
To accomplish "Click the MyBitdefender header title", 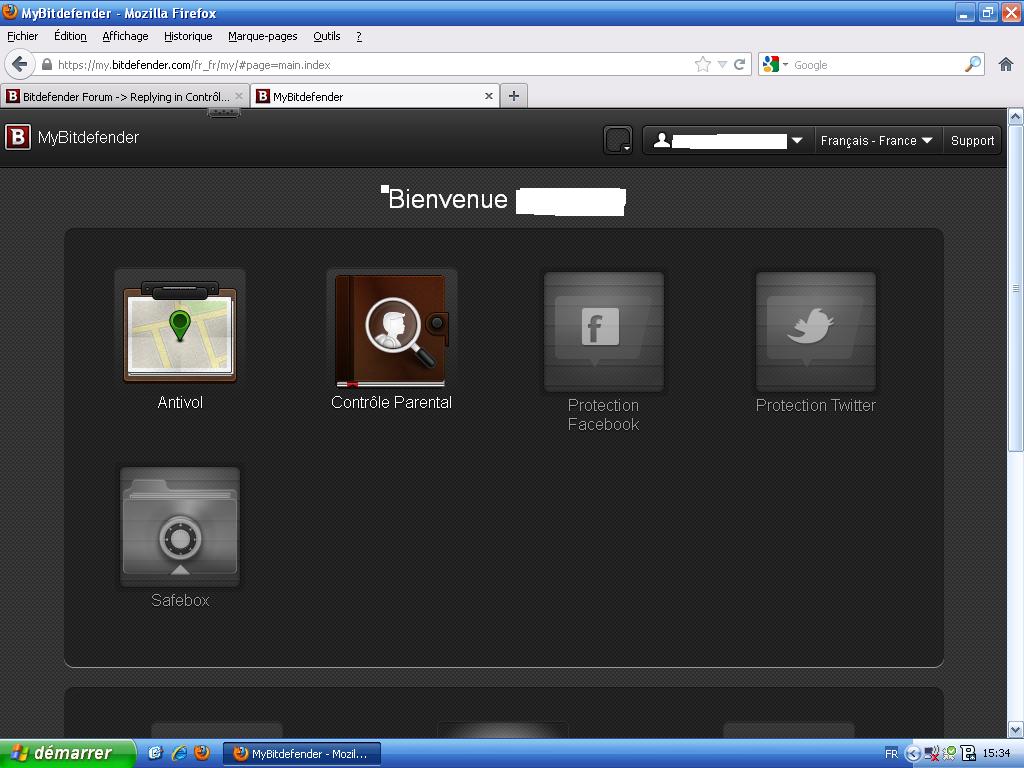I will tap(88, 137).
